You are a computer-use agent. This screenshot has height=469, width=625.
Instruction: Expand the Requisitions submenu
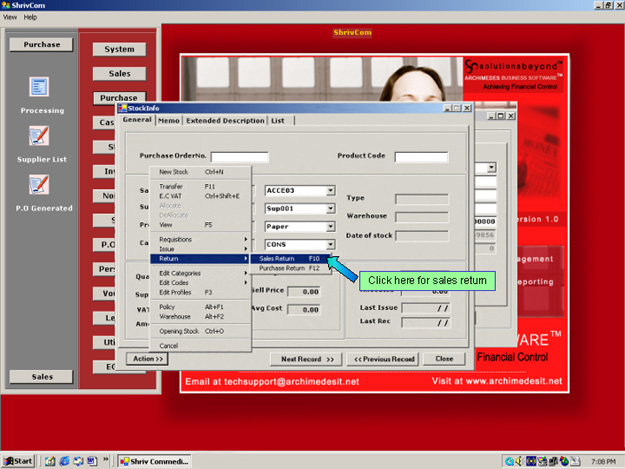(x=200, y=239)
